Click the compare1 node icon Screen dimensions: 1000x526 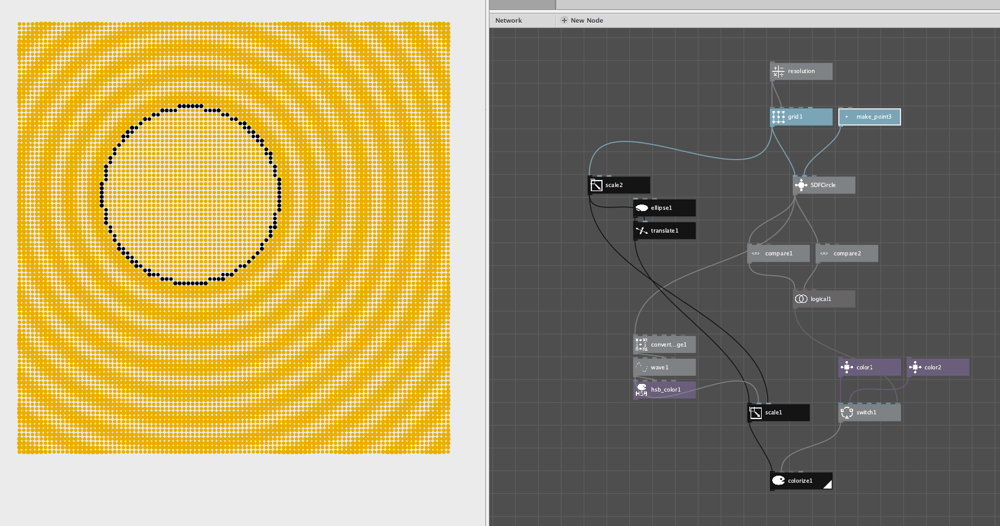tap(756, 254)
